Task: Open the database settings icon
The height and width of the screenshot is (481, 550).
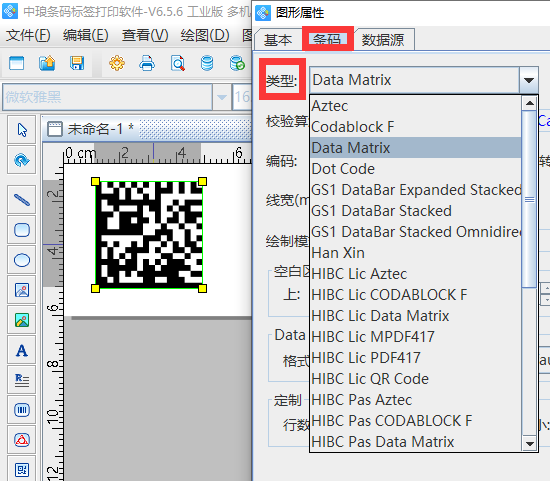Action: pos(207,64)
